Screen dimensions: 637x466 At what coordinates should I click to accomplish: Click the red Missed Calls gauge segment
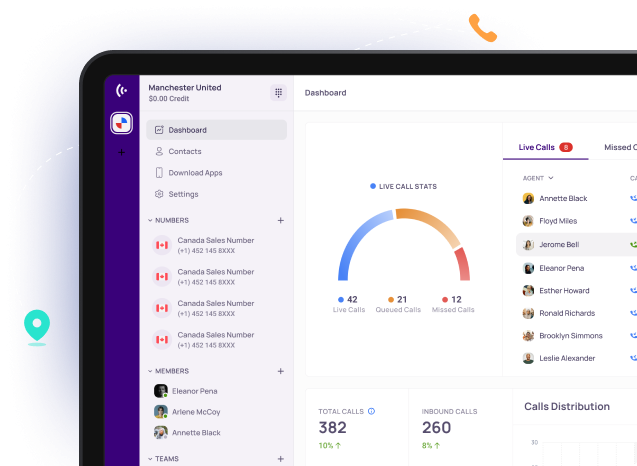(463, 264)
